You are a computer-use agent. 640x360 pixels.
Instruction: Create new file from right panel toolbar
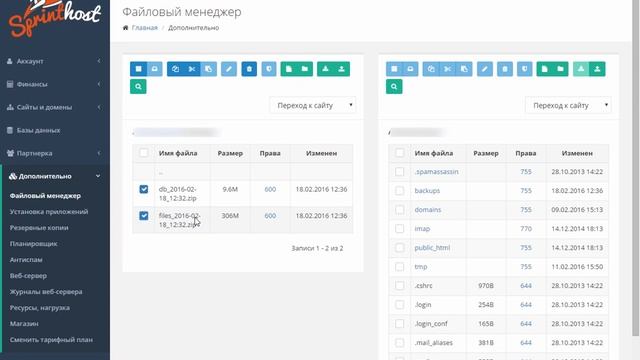pyautogui.click(x=544, y=69)
